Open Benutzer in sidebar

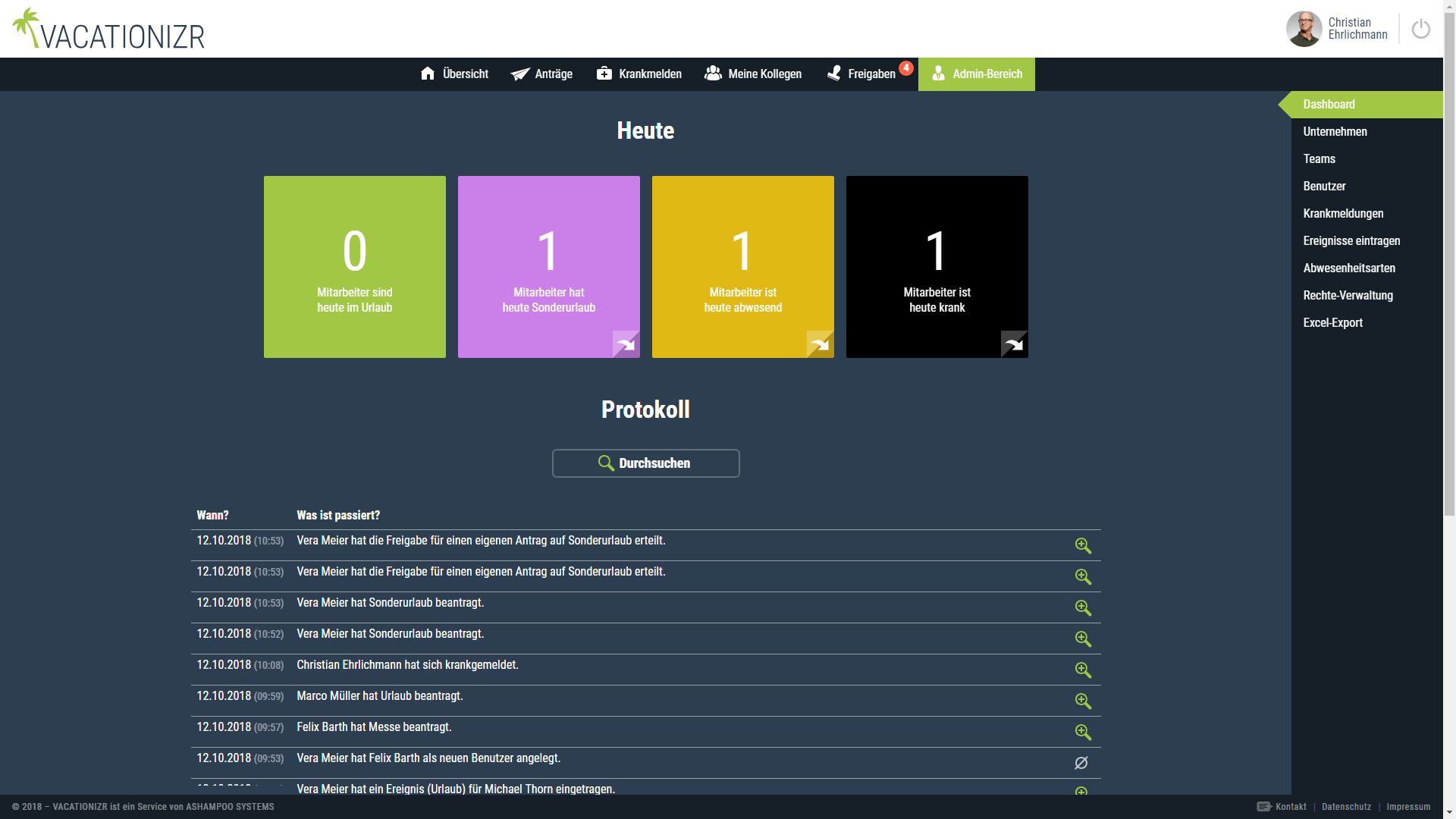(1367, 187)
